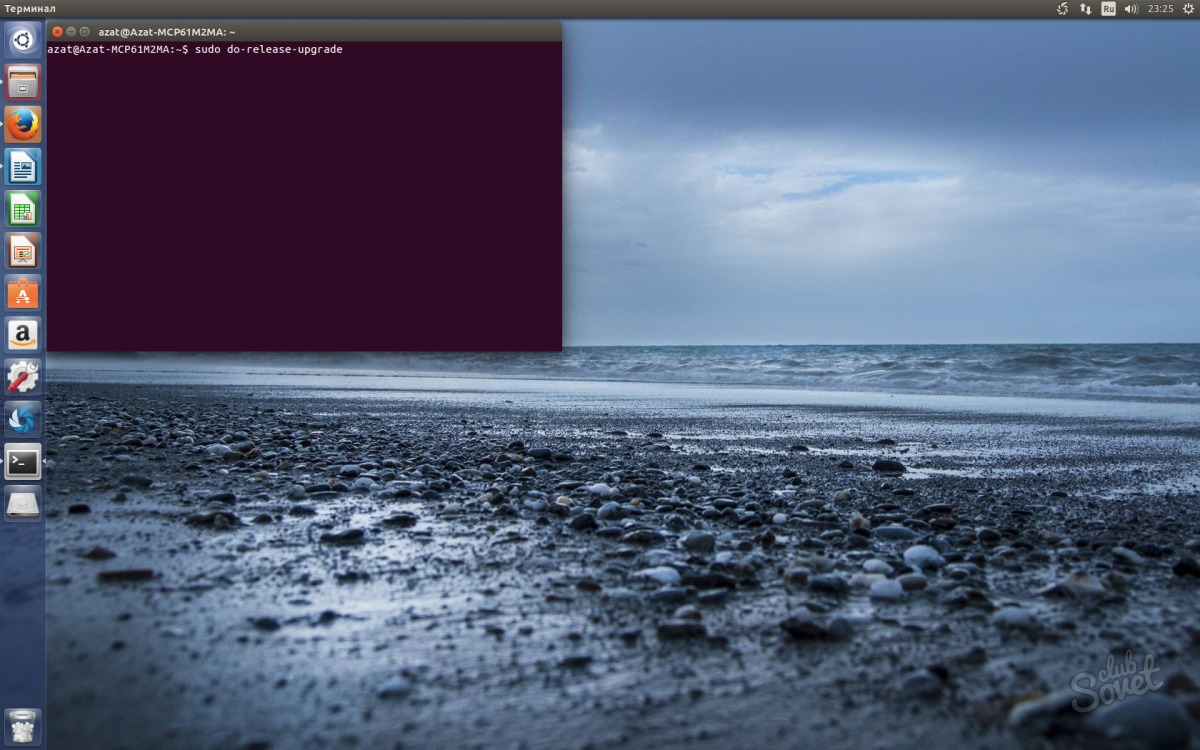1200x750 pixels.
Task: Show the calendar from the 23:25 clock
Action: pyautogui.click(x=1160, y=9)
